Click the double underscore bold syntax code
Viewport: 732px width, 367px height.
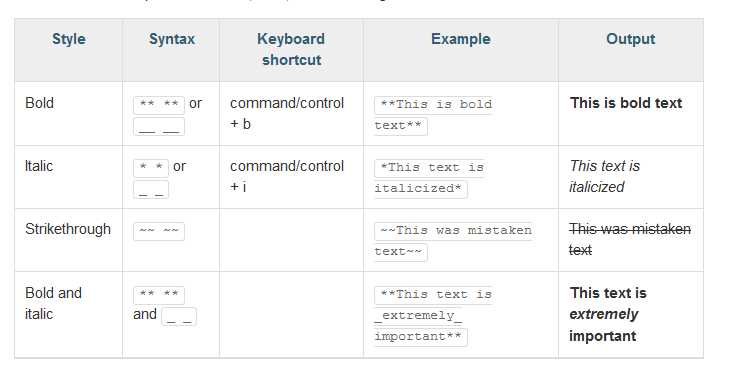(x=159, y=126)
